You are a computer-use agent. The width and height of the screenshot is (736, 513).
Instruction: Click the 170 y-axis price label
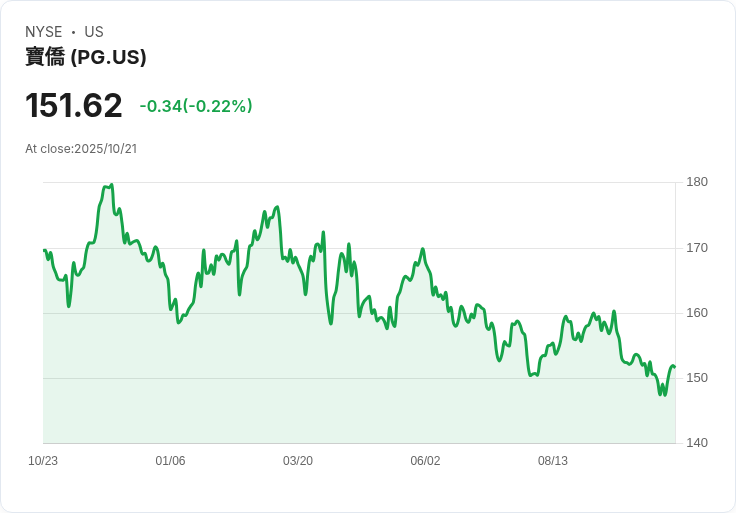697,248
